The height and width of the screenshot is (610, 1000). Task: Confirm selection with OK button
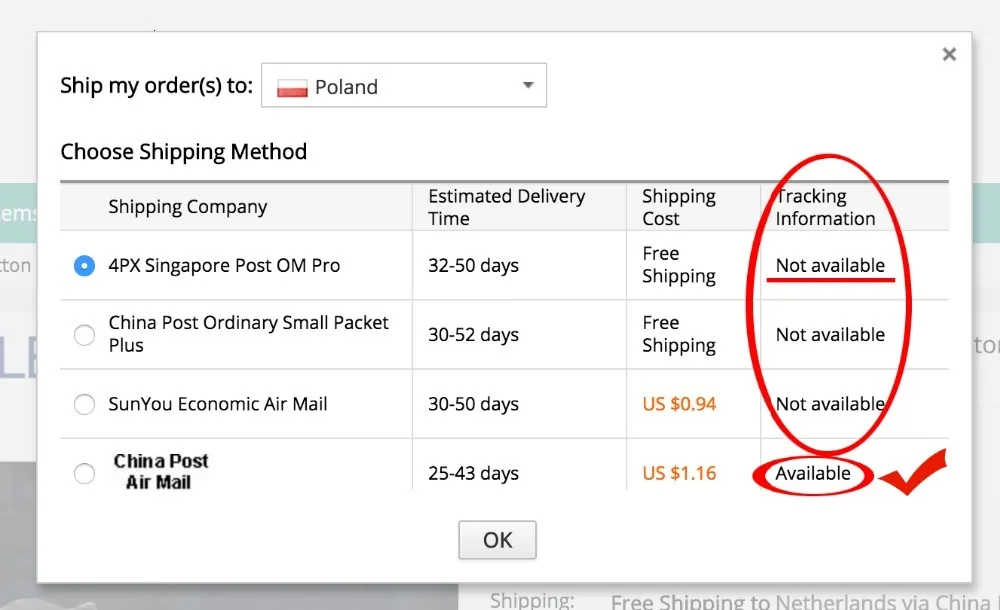pyautogui.click(x=497, y=540)
